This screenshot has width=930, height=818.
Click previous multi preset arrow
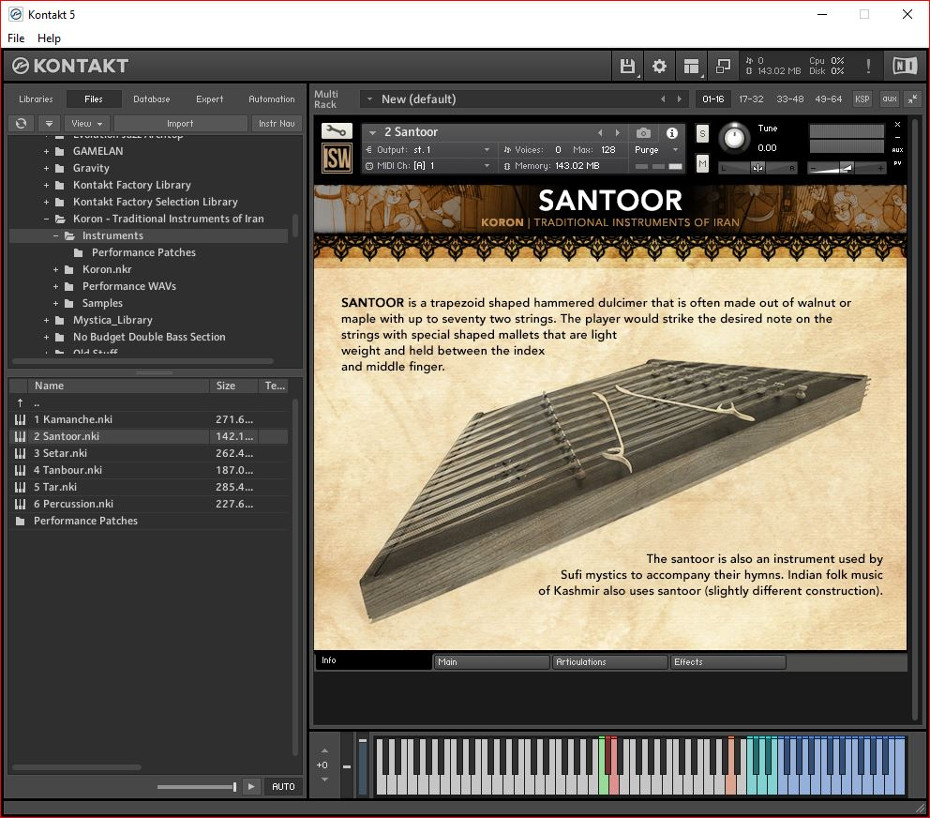tap(663, 99)
